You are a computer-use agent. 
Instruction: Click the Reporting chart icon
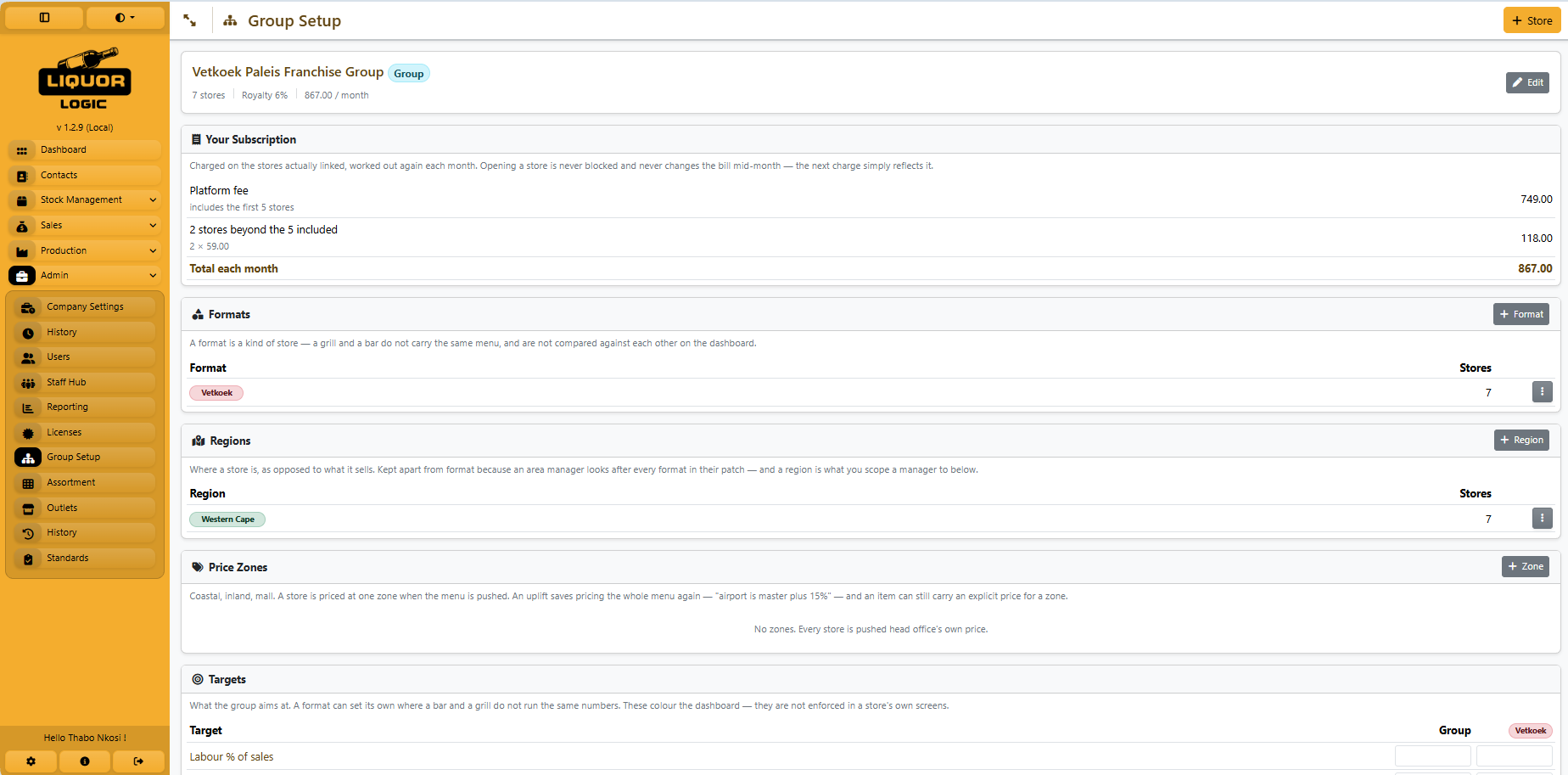28,407
